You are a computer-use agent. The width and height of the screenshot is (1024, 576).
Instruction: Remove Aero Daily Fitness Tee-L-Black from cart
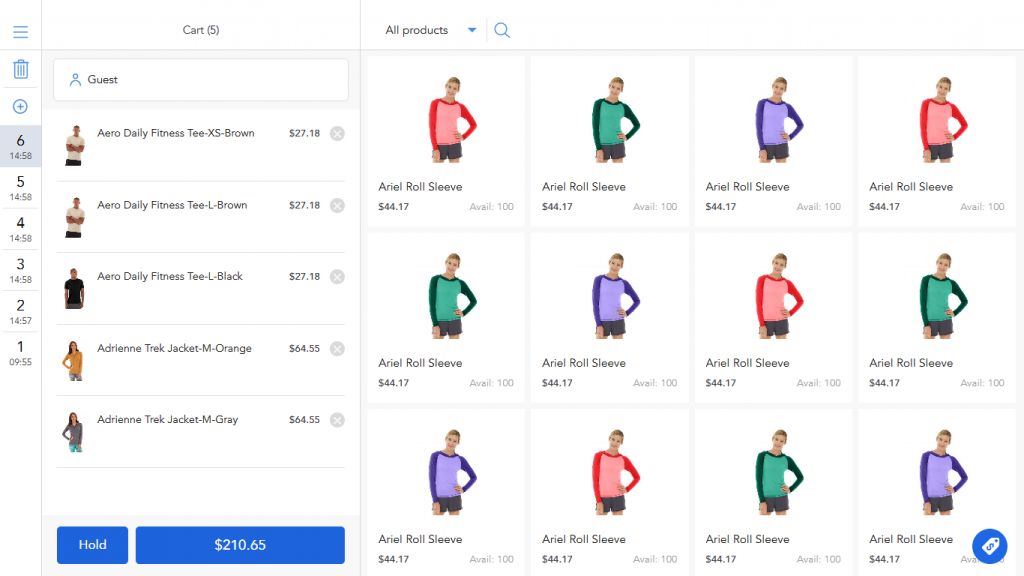pos(337,277)
